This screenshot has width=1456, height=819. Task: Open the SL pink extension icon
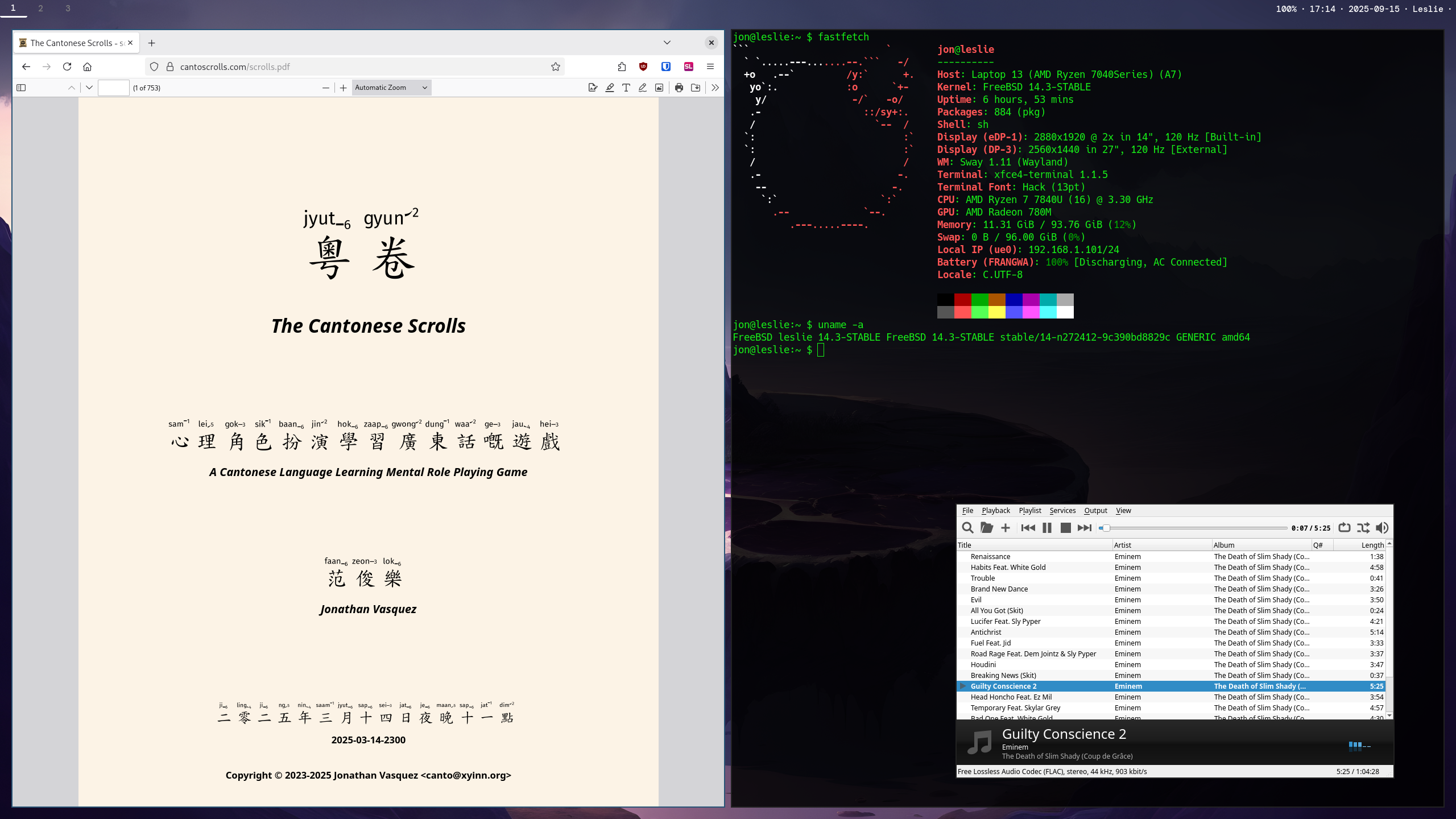[x=689, y=67]
